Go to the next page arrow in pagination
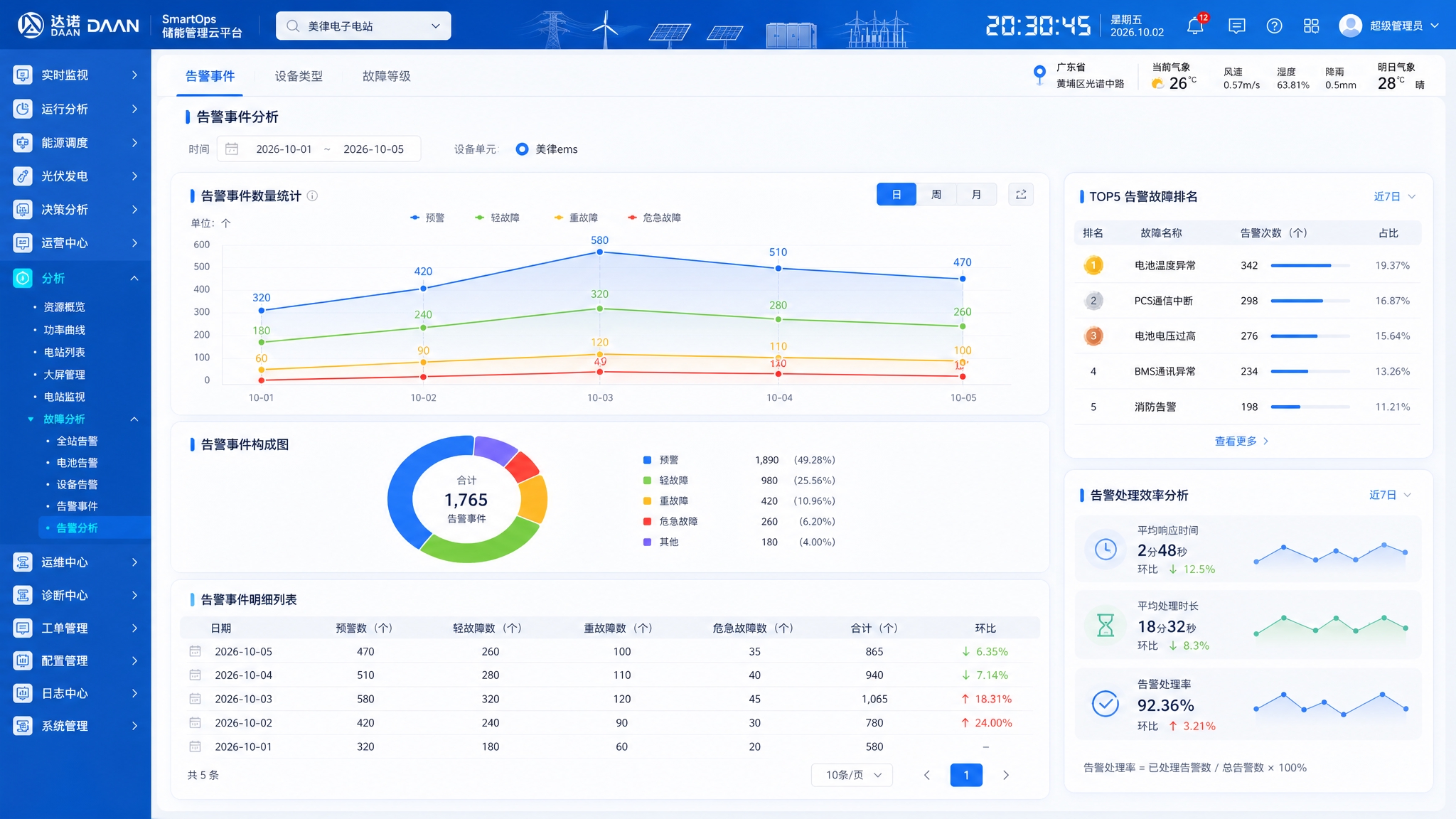This screenshot has height=819, width=1456. click(x=1005, y=775)
